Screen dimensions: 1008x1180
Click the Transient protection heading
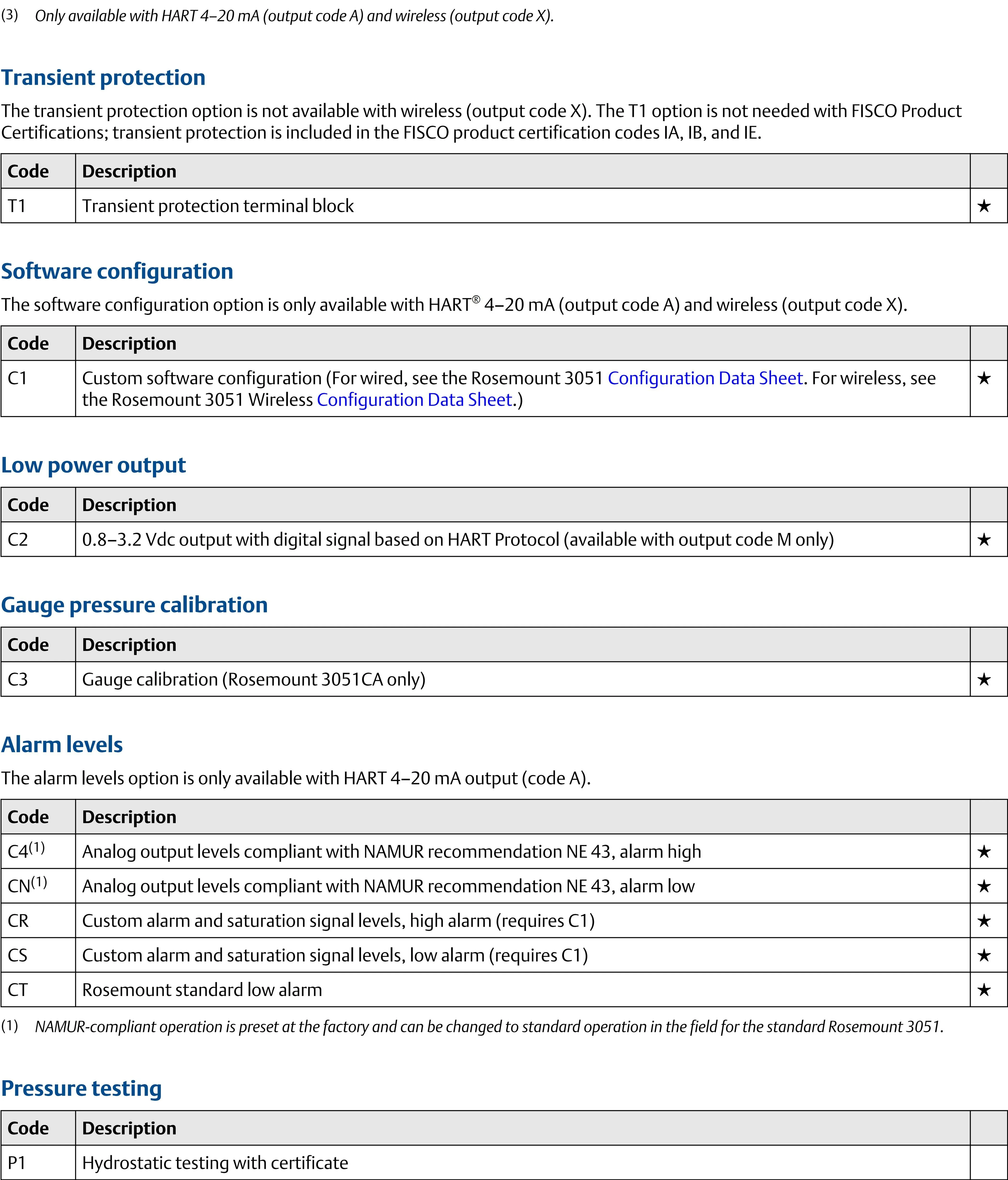click(103, 77)
